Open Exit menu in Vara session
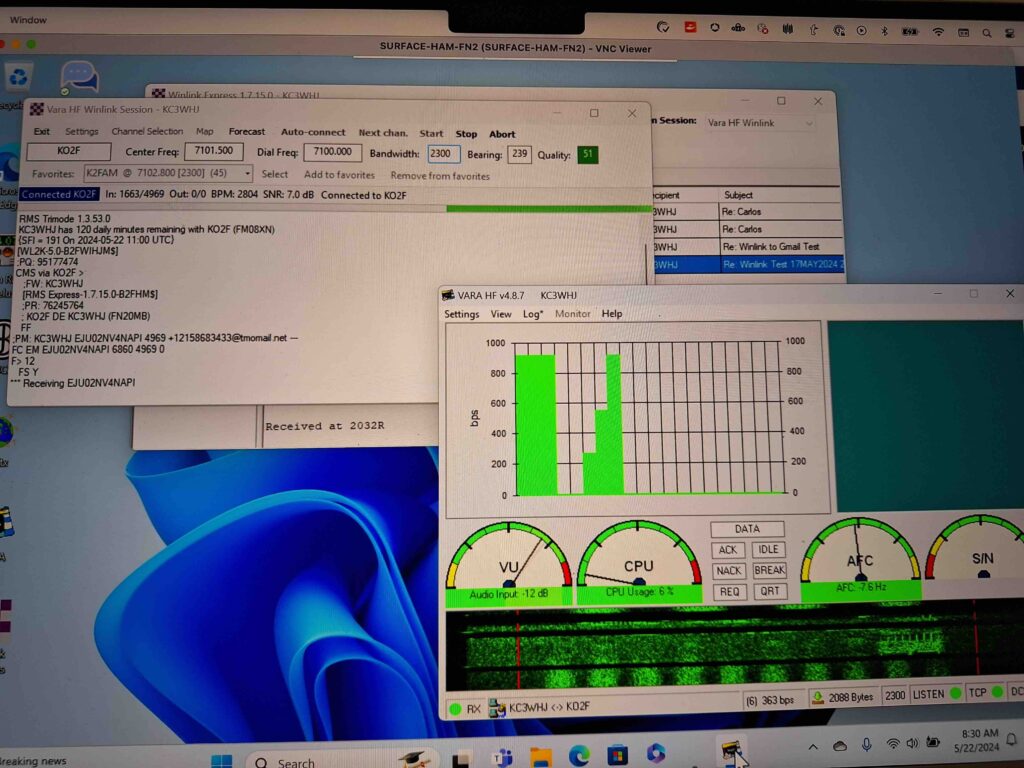 click(x=42, y=131)
